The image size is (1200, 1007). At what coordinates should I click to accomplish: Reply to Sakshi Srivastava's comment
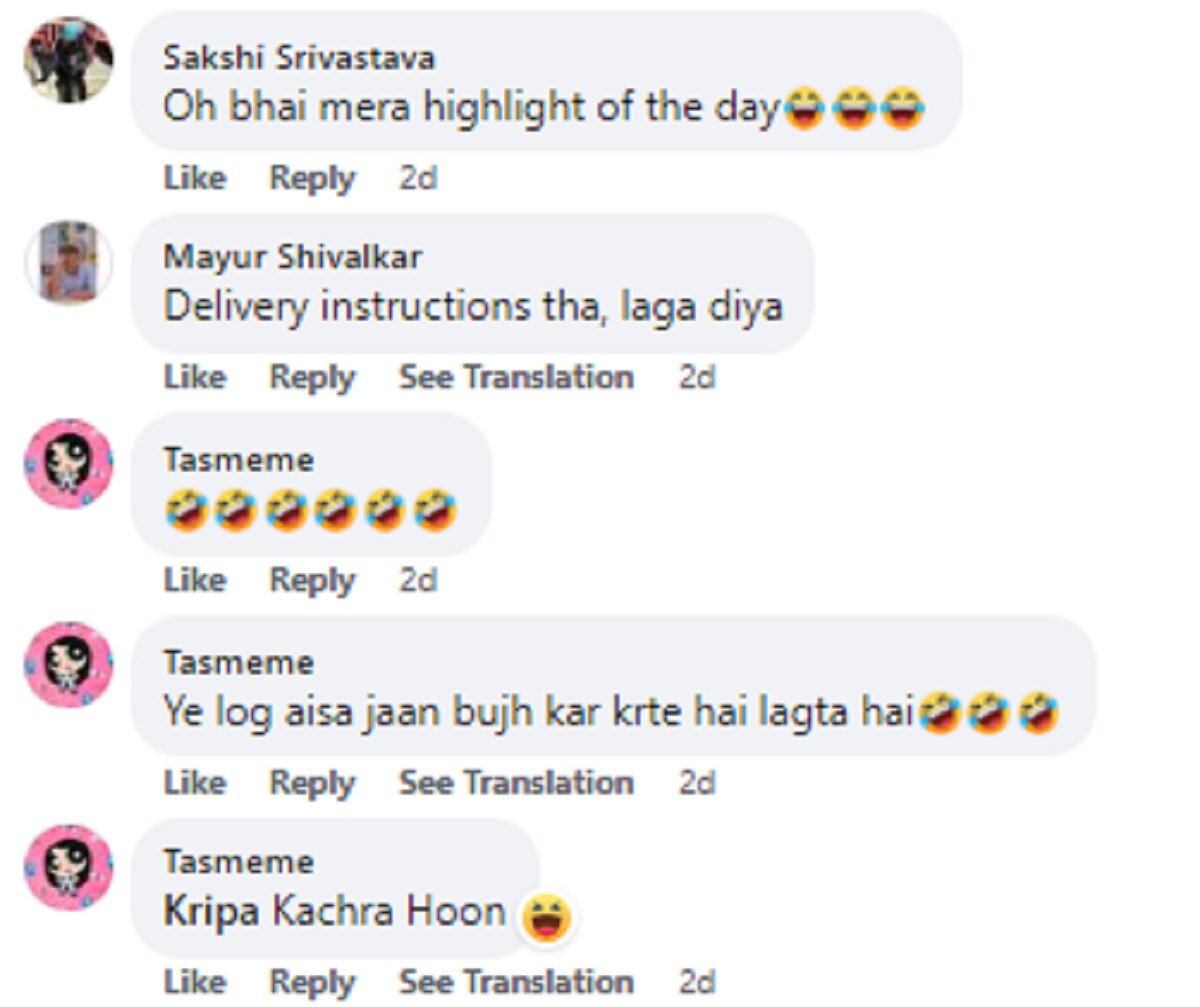[312, 178]
